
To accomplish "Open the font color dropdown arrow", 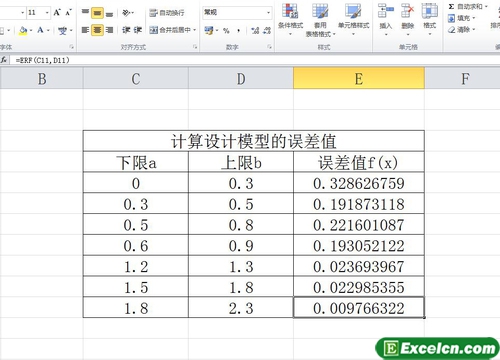I will click(48, 31).
